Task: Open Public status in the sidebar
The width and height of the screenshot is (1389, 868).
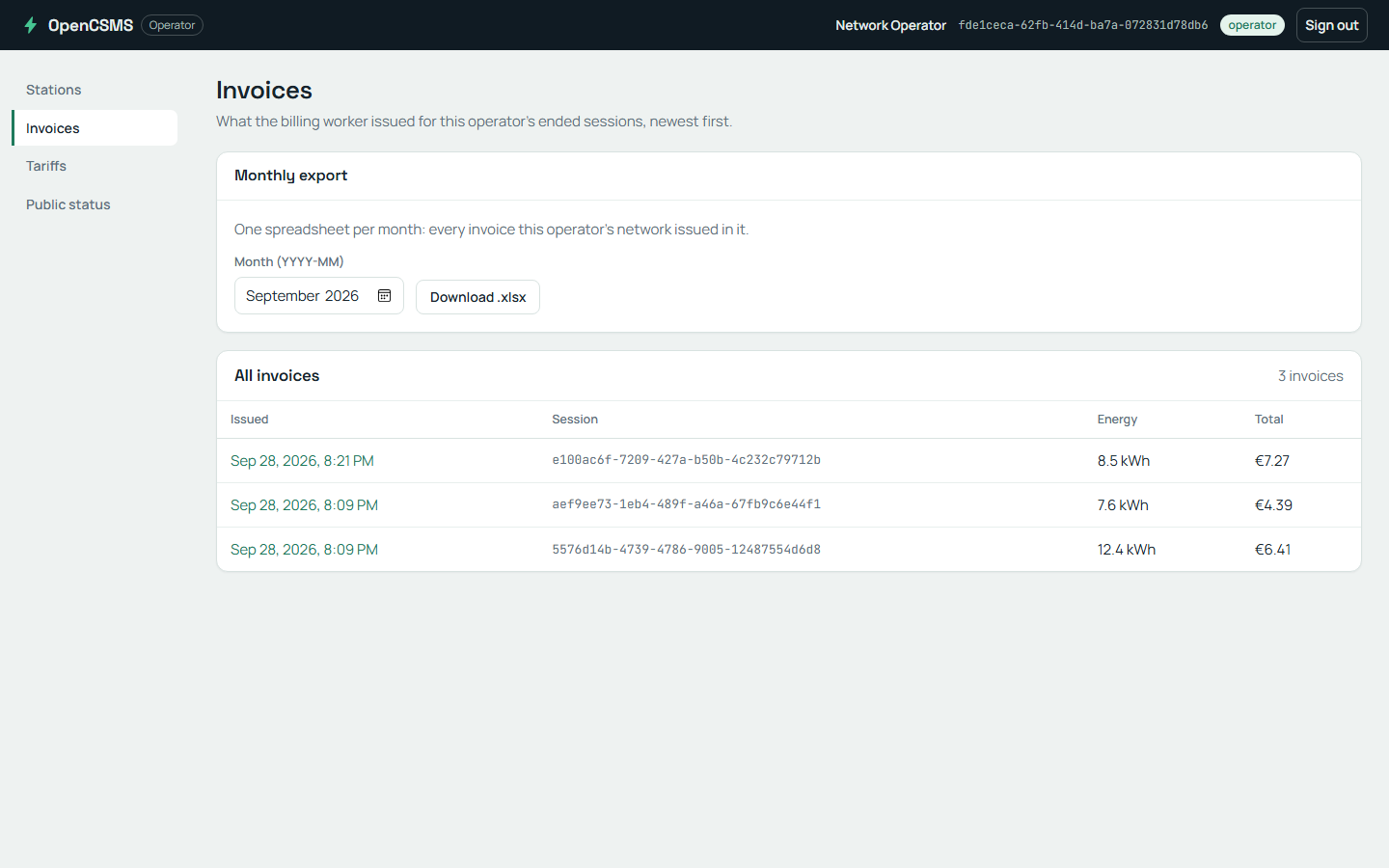Action: (95, 204)
